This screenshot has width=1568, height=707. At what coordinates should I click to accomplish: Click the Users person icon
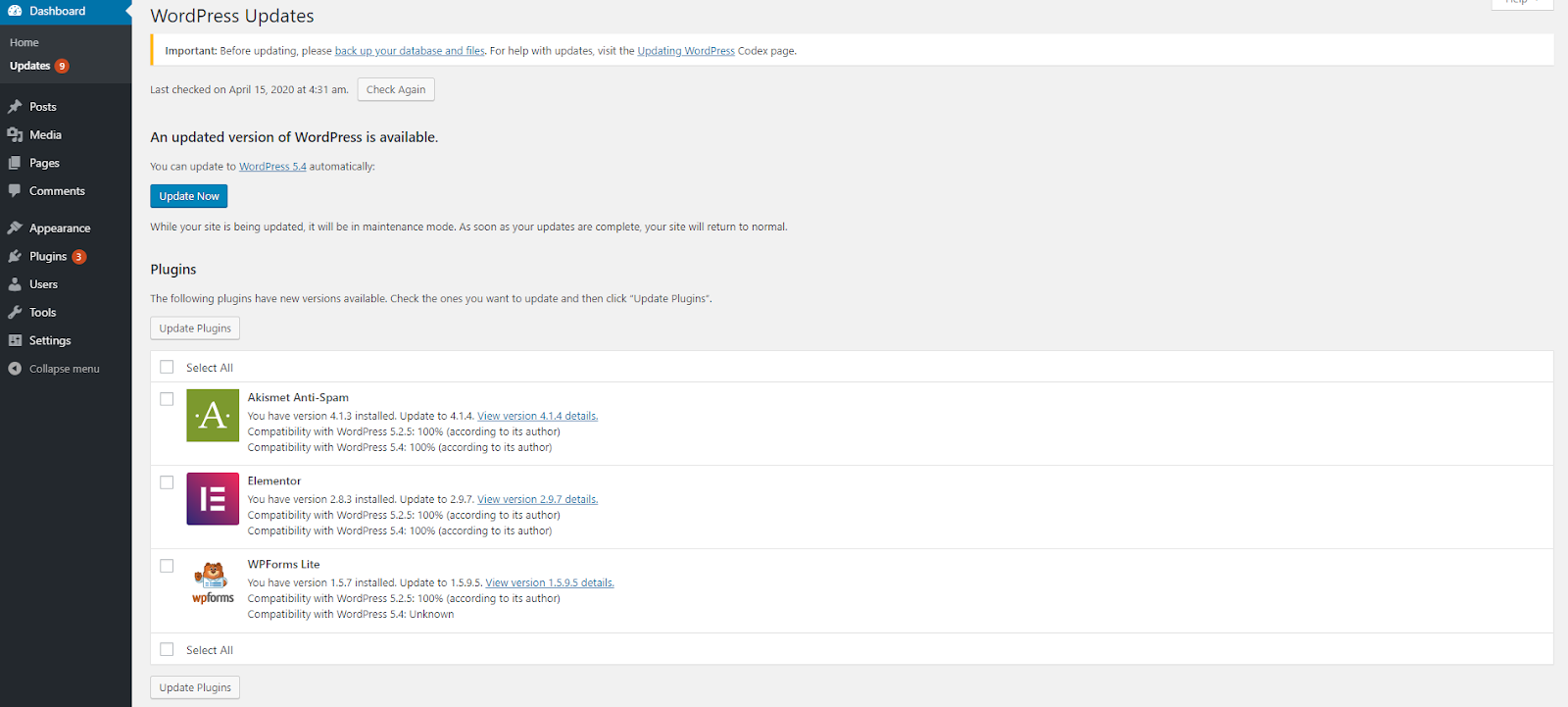(15, 284)
